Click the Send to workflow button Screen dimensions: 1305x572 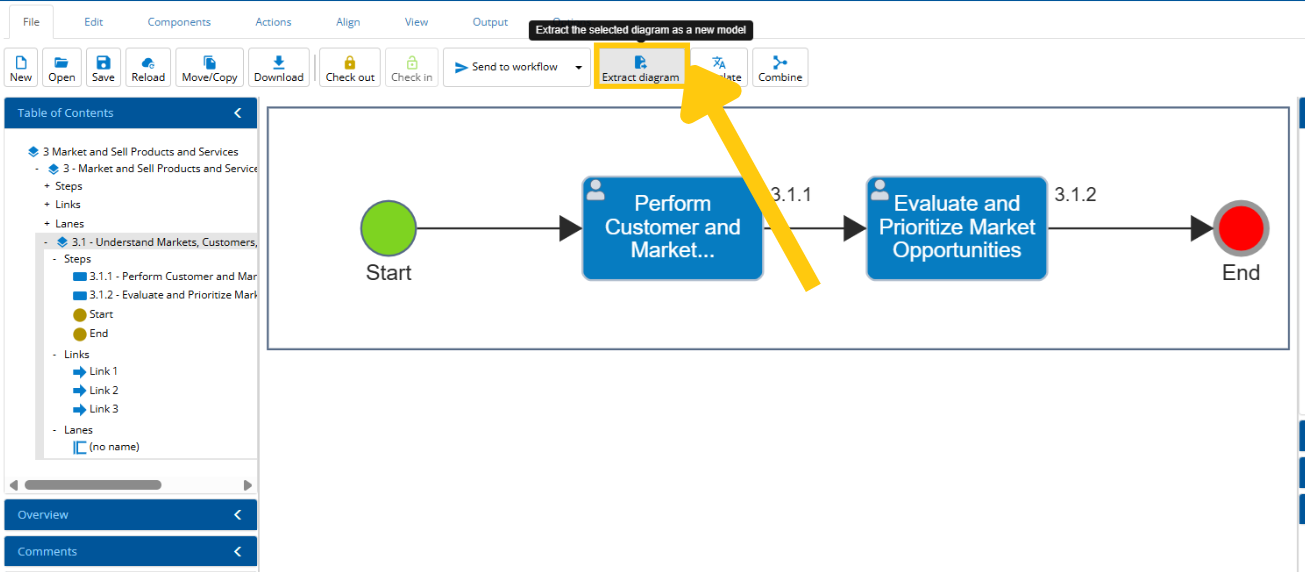[x=506, y=67]
